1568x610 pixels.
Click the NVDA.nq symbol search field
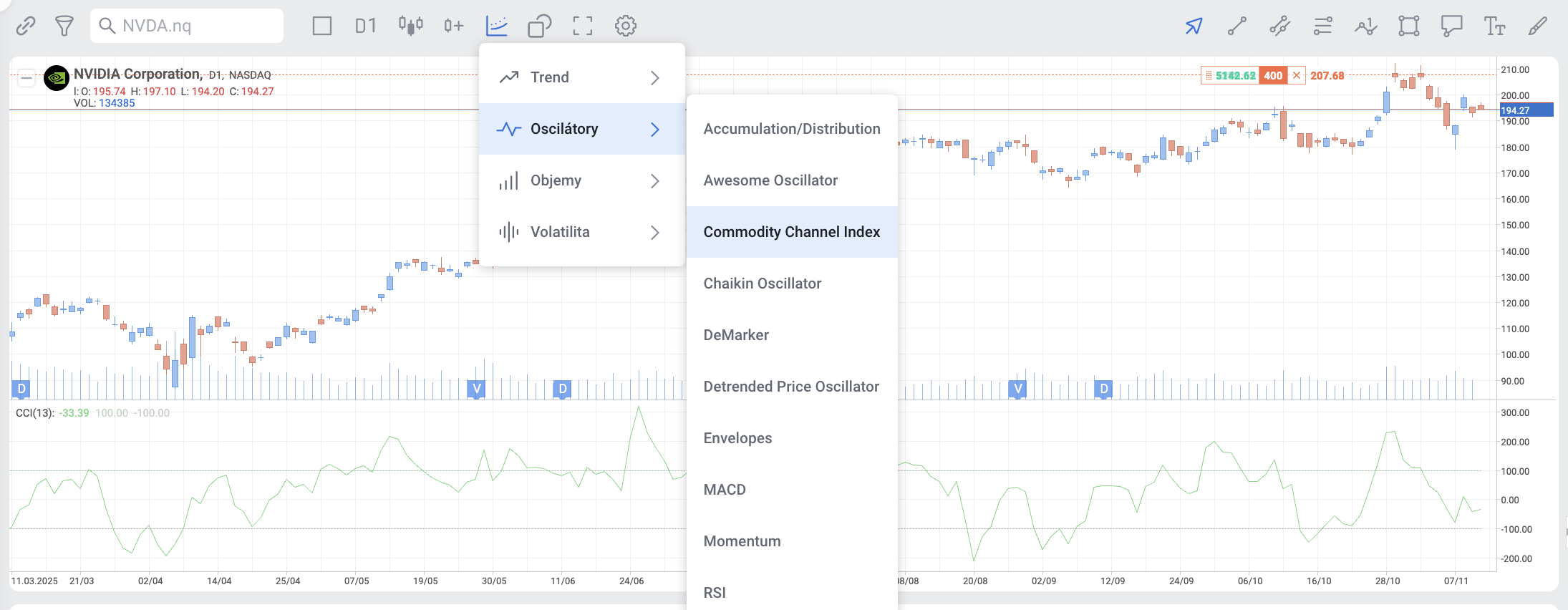point(187,26)
